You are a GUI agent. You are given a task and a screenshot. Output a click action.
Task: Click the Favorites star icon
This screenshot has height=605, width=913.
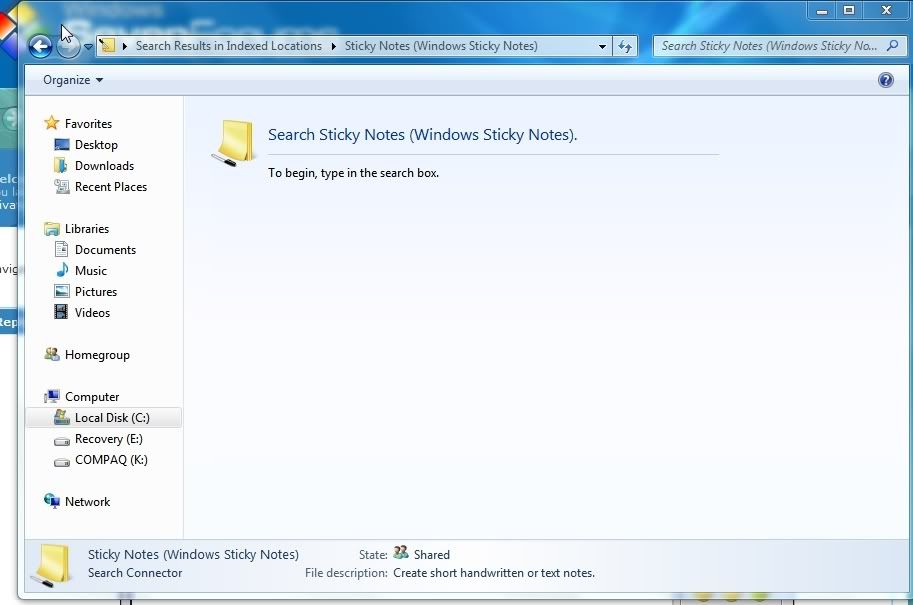click(52, 122)
